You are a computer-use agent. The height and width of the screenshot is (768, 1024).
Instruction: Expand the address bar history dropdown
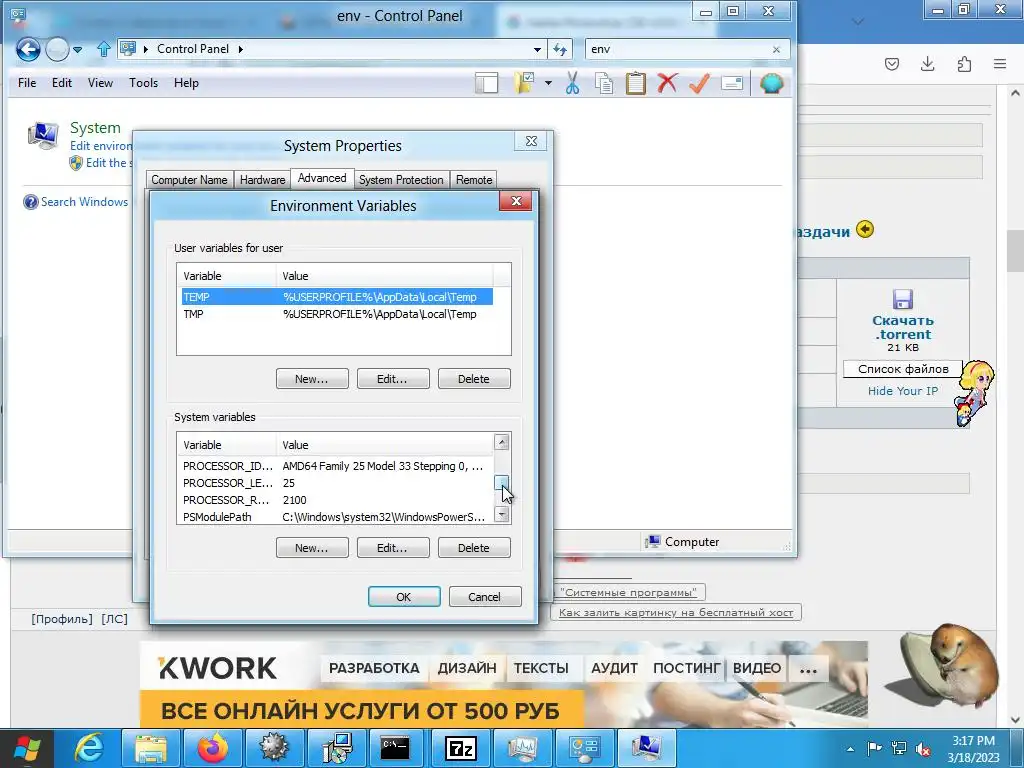coord(537,50)
